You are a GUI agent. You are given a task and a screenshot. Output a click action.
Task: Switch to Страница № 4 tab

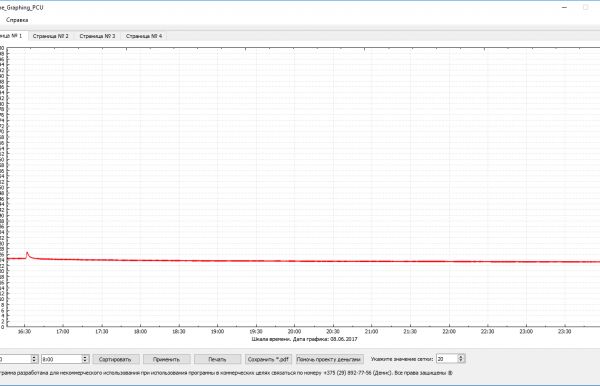tap(144, 36)
